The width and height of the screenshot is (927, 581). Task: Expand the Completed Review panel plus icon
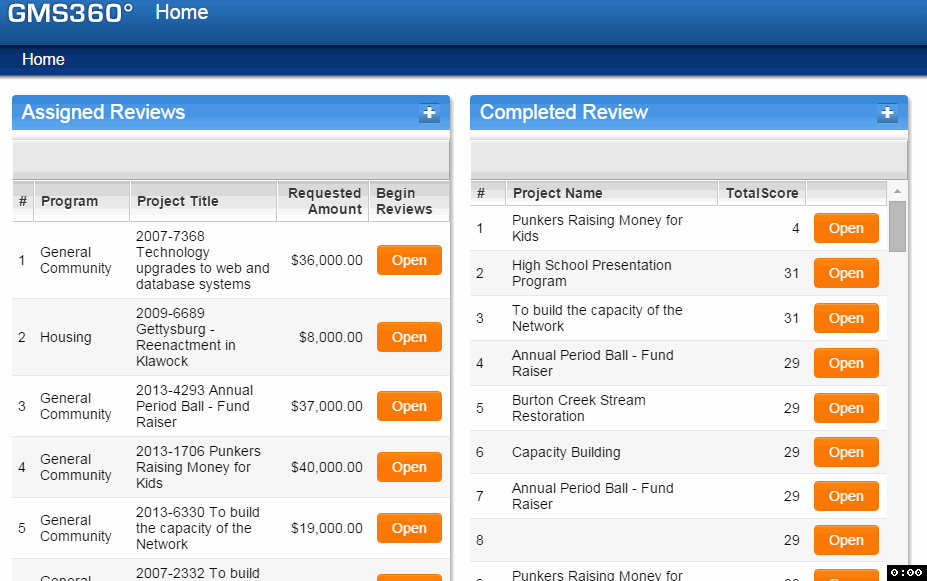point(887,113)
